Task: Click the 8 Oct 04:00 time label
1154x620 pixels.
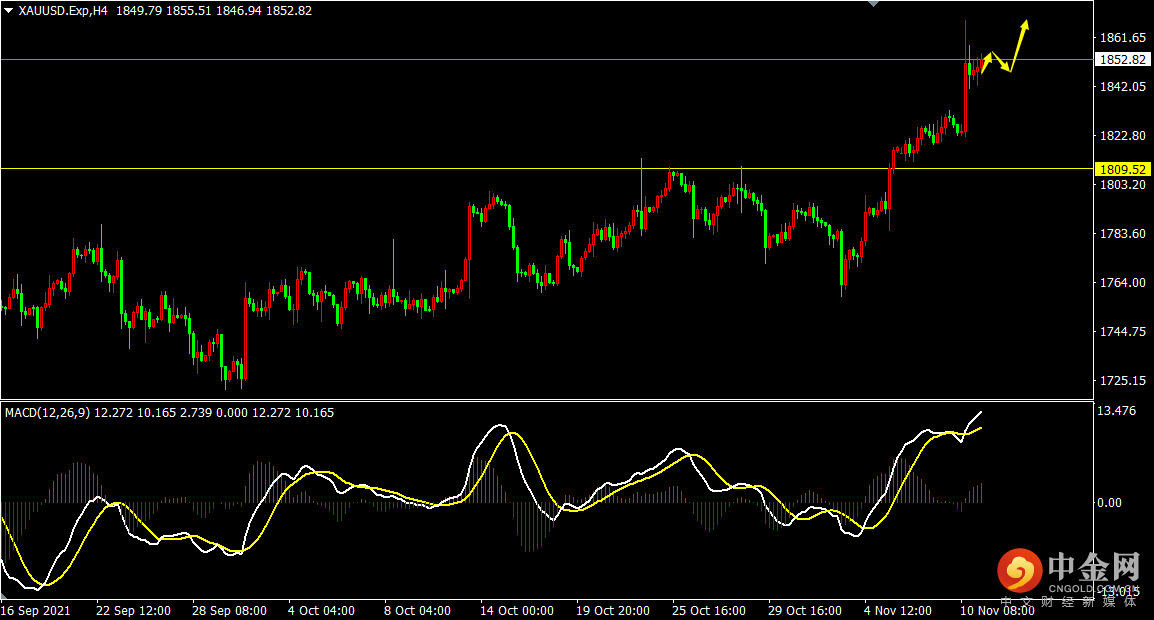Action: pyautogui.click(x=417, y=610)
